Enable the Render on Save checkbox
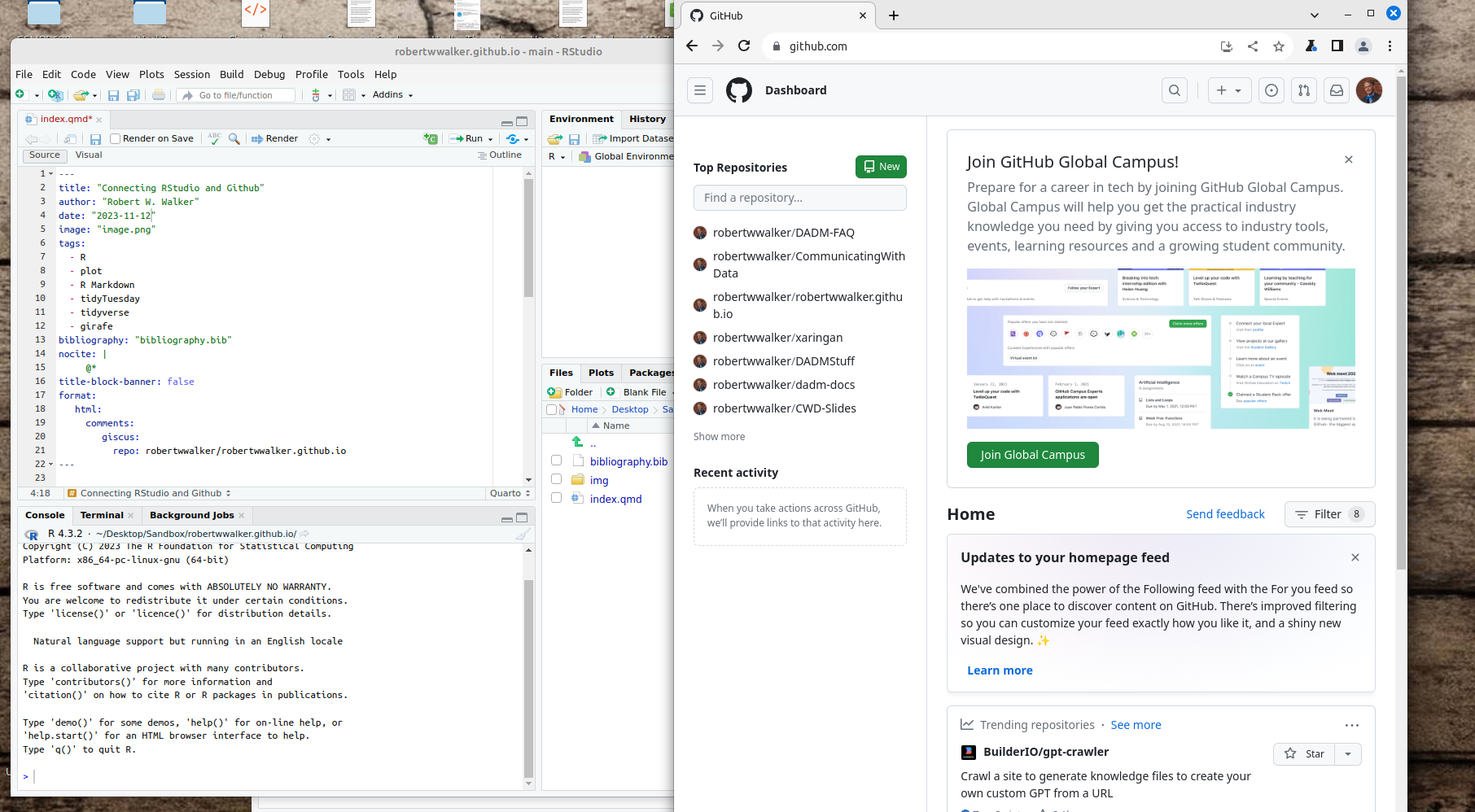 (116, 139)
